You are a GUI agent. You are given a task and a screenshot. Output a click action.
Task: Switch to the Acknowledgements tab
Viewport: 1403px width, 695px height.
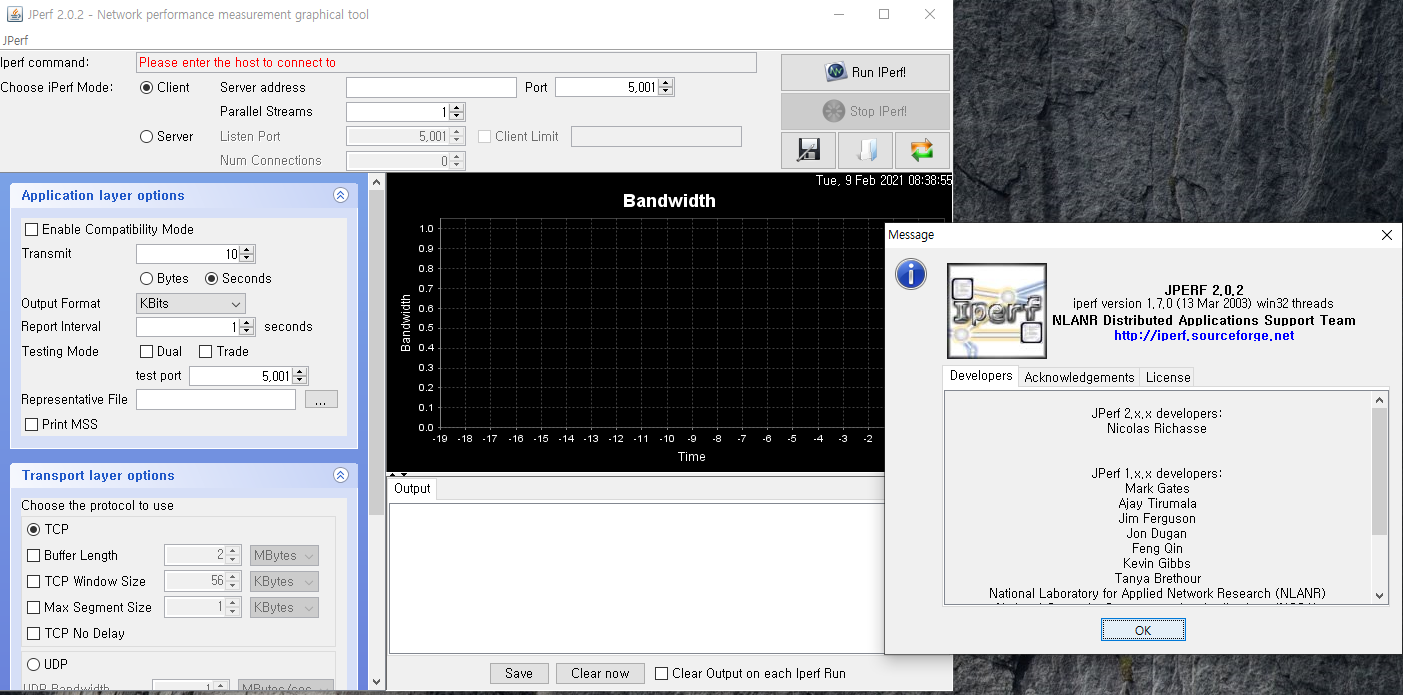[1079, 377]
